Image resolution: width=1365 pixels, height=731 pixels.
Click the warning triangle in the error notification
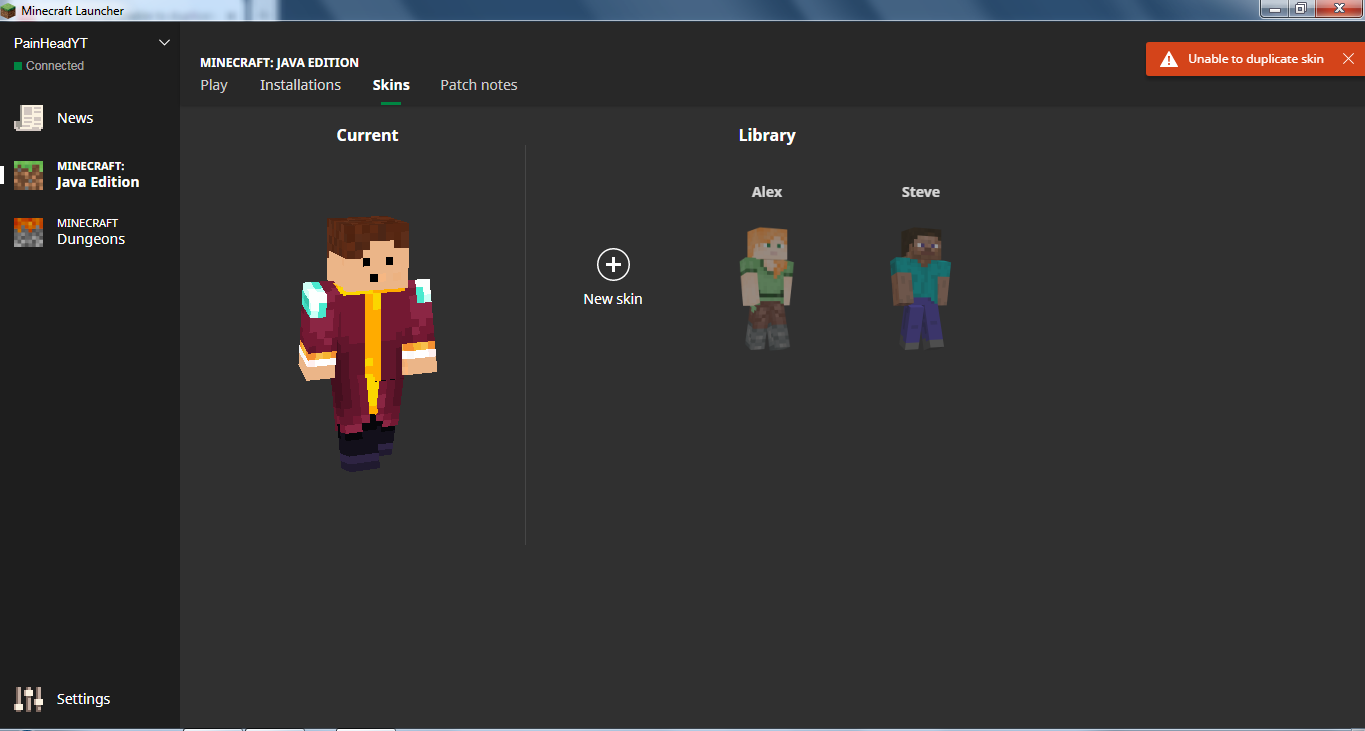coord(1168,60)
